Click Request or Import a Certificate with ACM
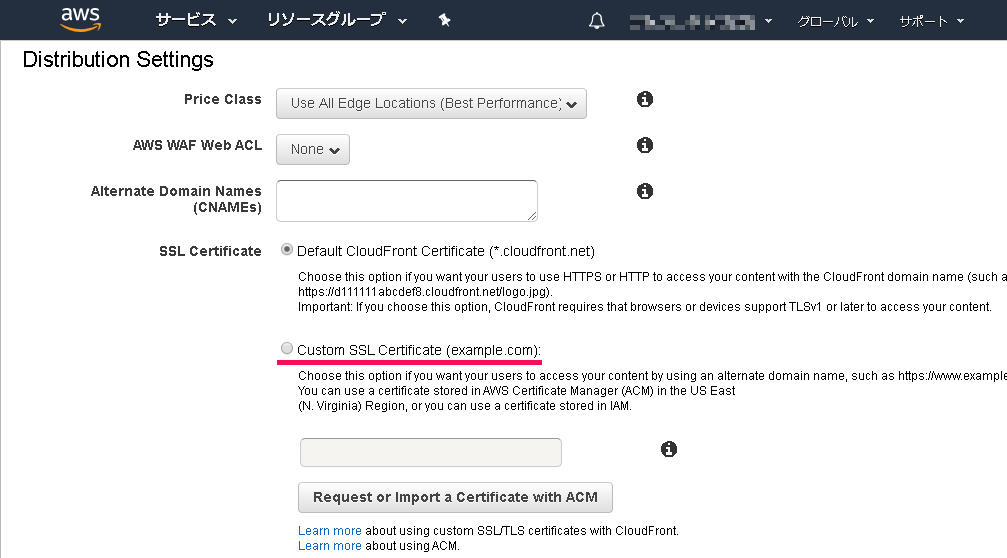Screen dimensions: 1007x558 point(455,498)
